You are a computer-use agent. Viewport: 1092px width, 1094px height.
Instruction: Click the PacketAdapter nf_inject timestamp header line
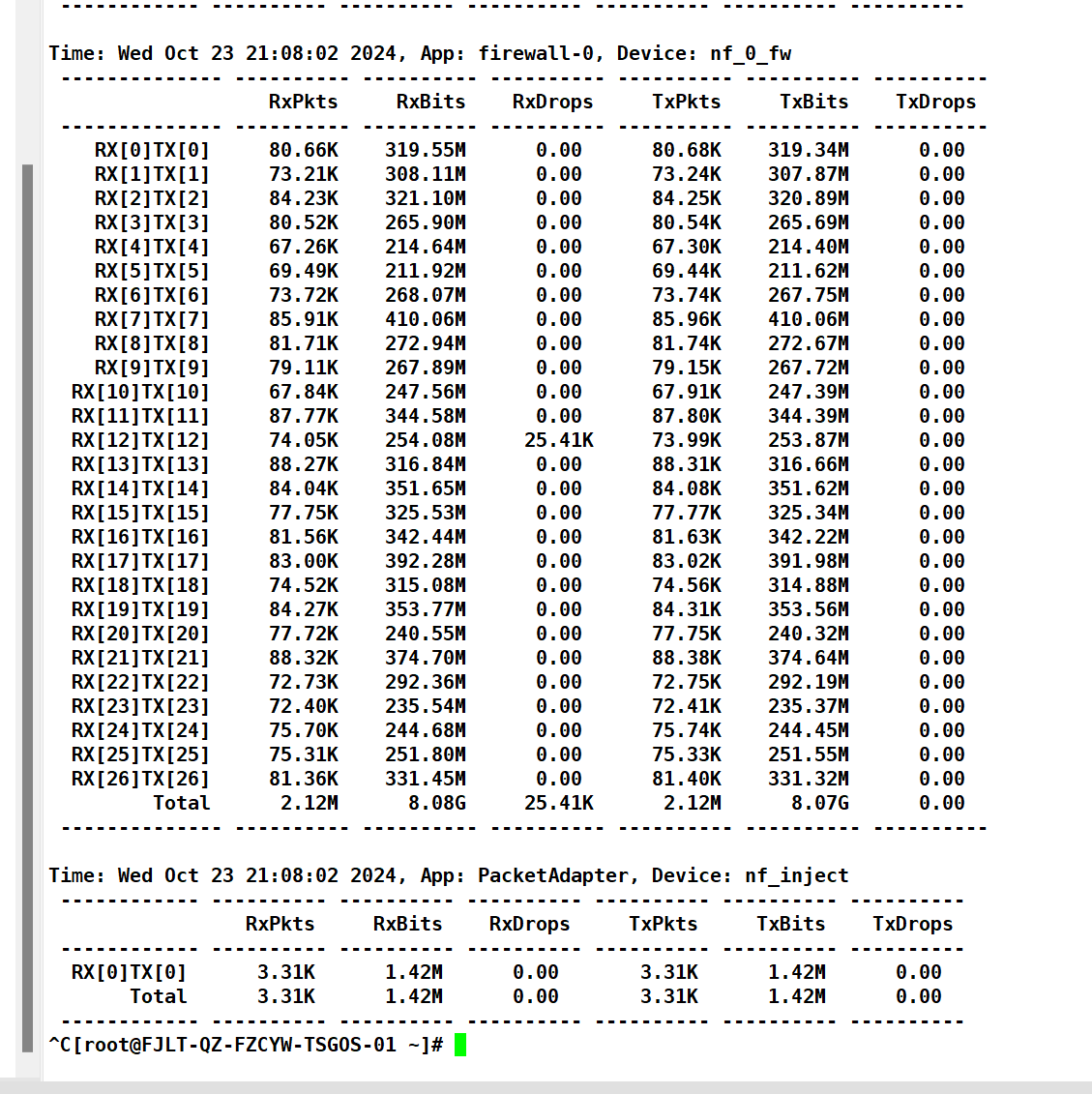[x=448, y=875]
